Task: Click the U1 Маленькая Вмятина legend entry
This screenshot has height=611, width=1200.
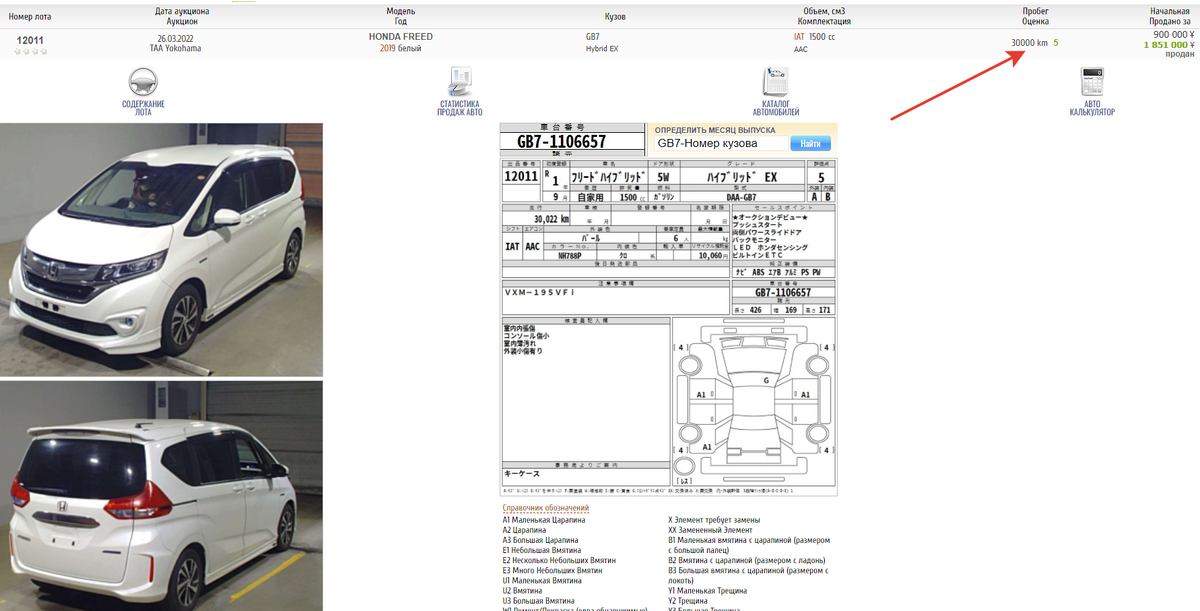Action: coord(542,580)
